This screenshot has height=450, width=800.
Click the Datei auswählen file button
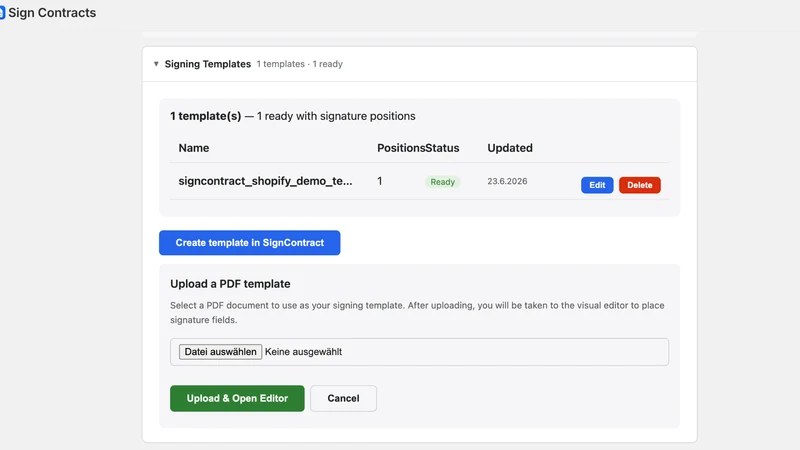[220, 352]
